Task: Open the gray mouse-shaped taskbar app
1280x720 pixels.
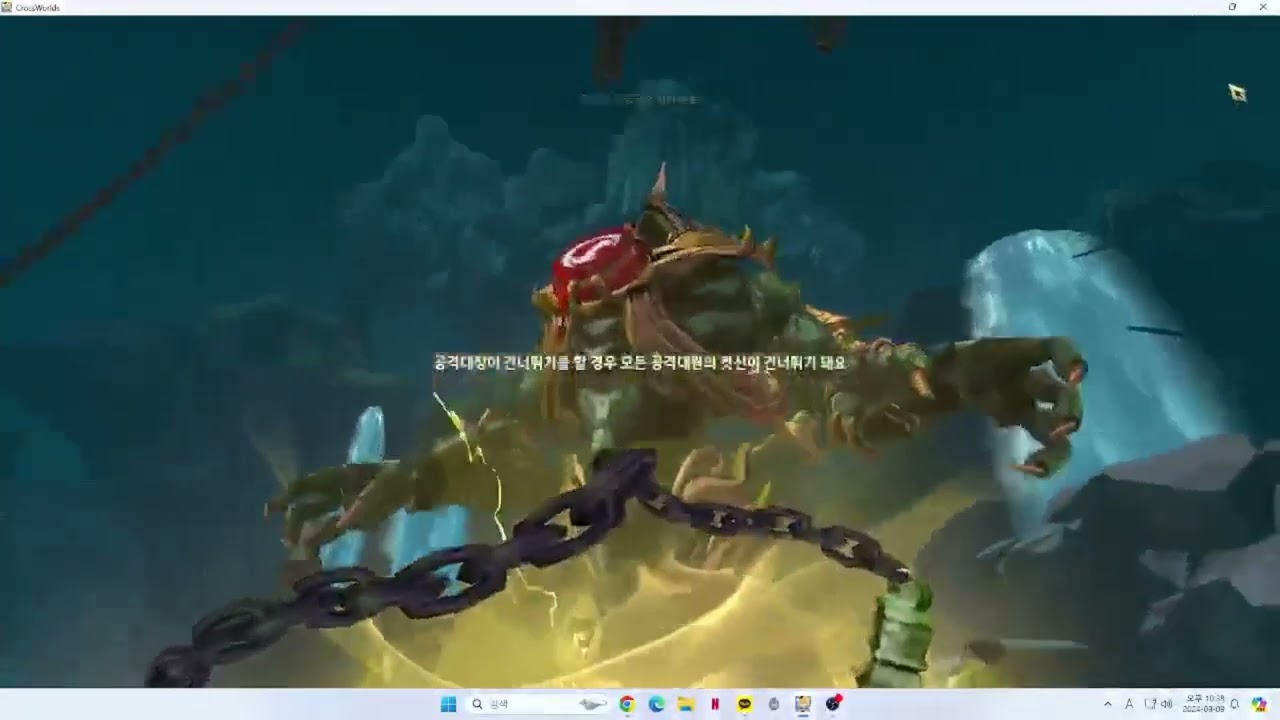Action: click(774, 704)
